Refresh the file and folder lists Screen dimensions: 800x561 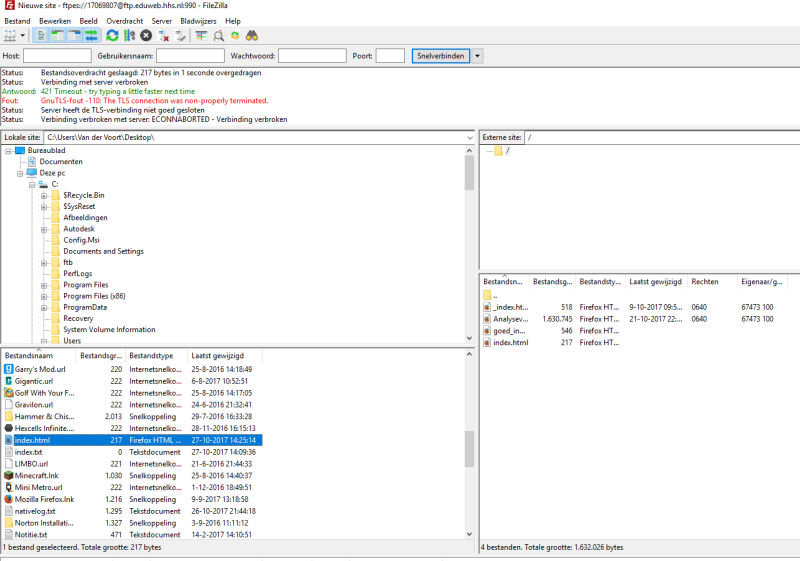(112, 36)
